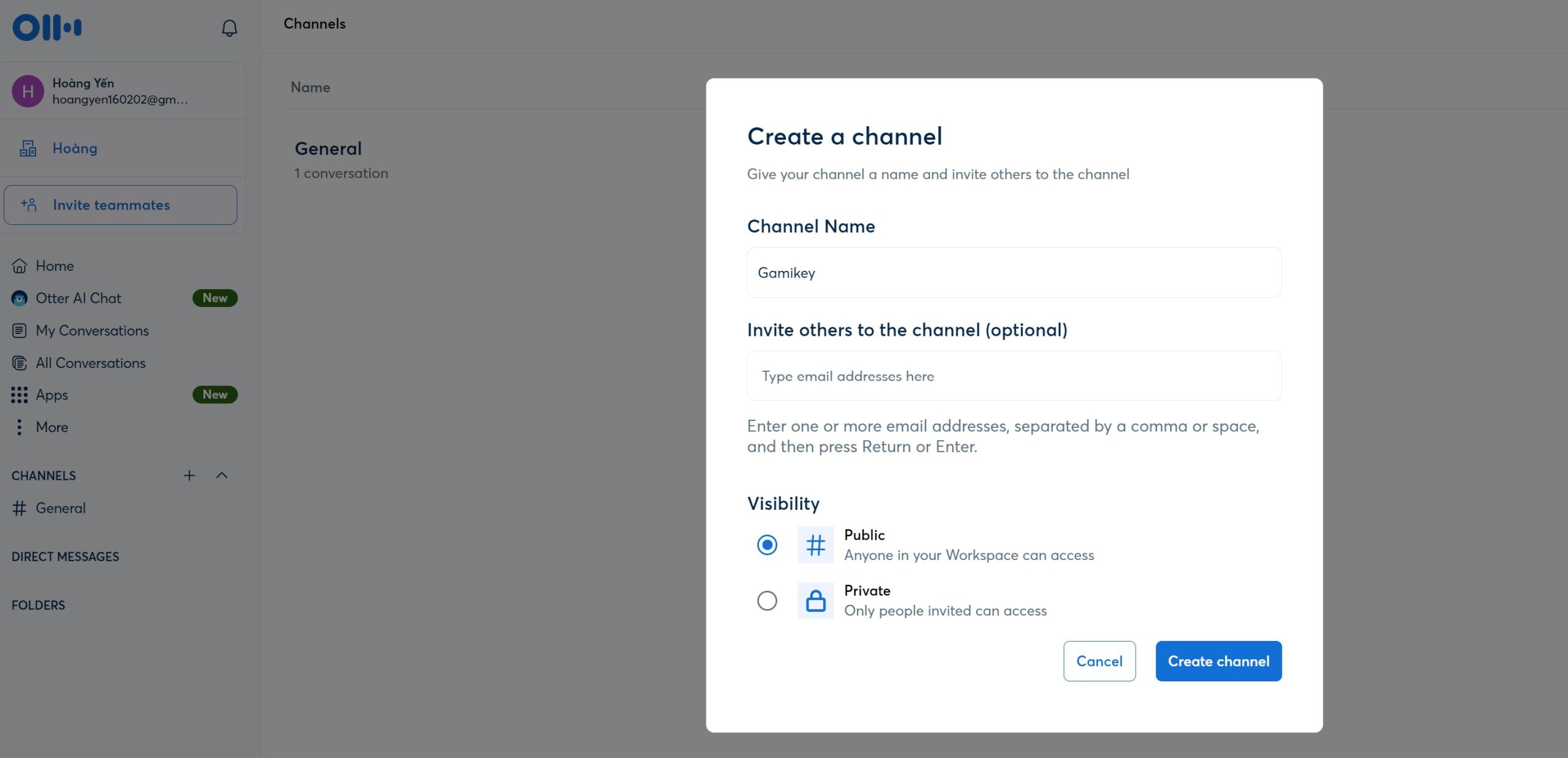Click the Chatwoot logo icon top left

point(47,26)
